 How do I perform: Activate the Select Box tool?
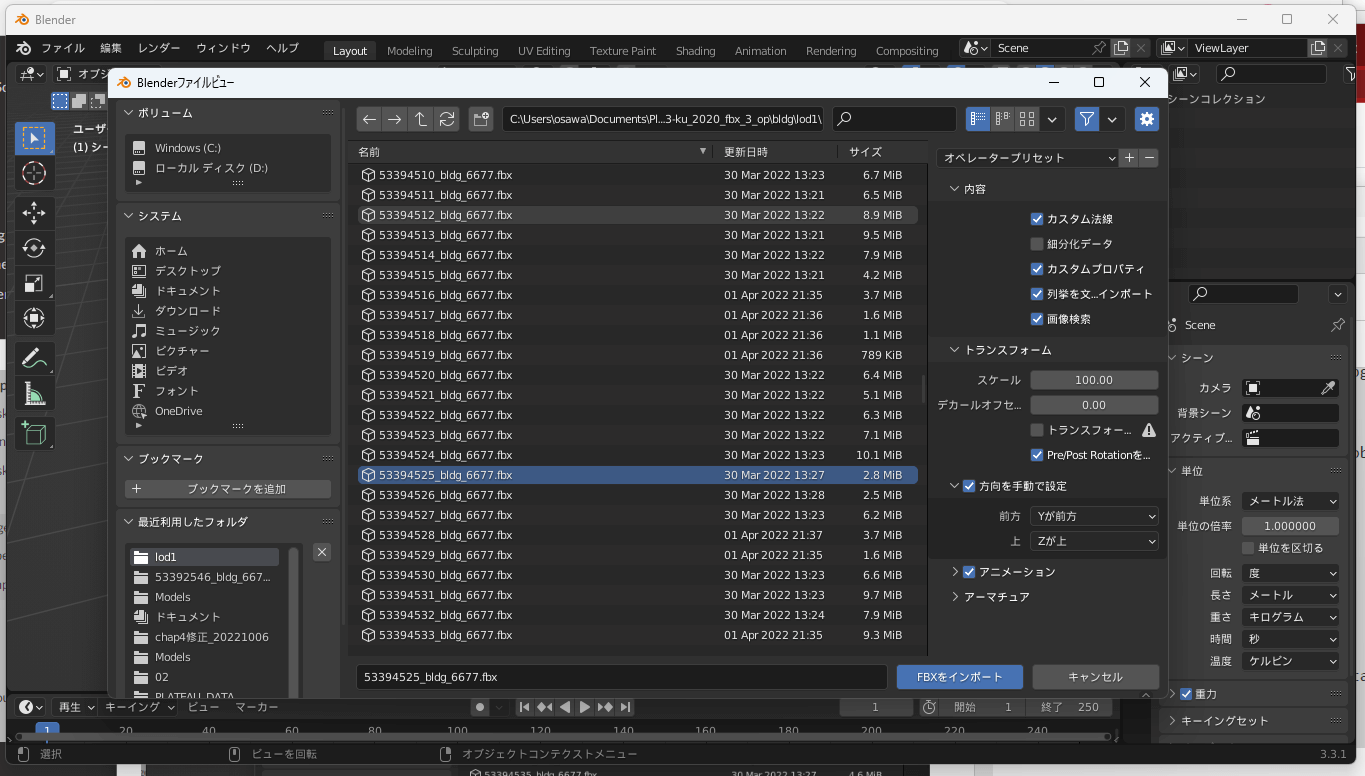click(35, 138)
